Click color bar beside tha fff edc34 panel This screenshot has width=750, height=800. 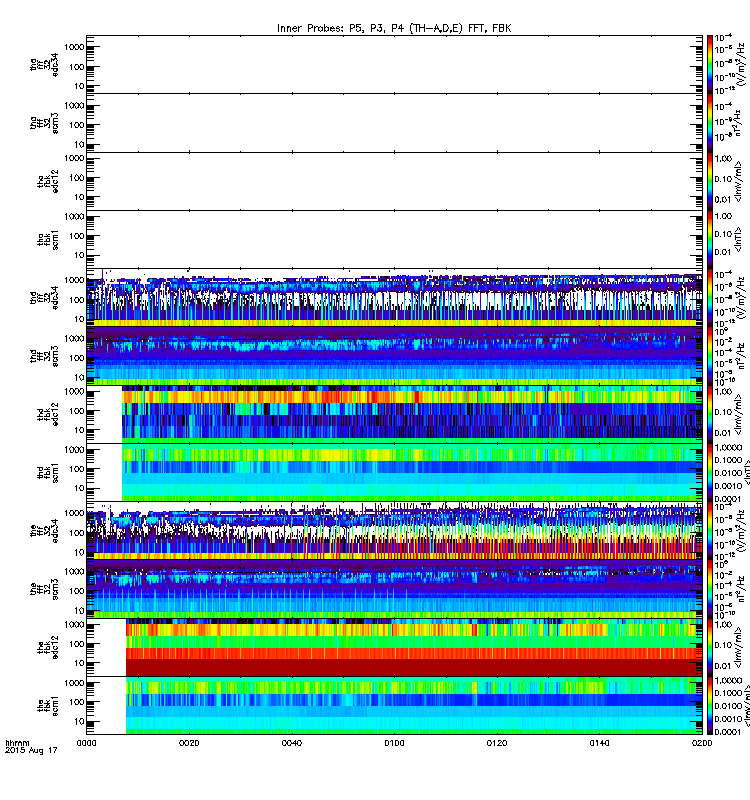pyautogui.click(x=710, y=64)
